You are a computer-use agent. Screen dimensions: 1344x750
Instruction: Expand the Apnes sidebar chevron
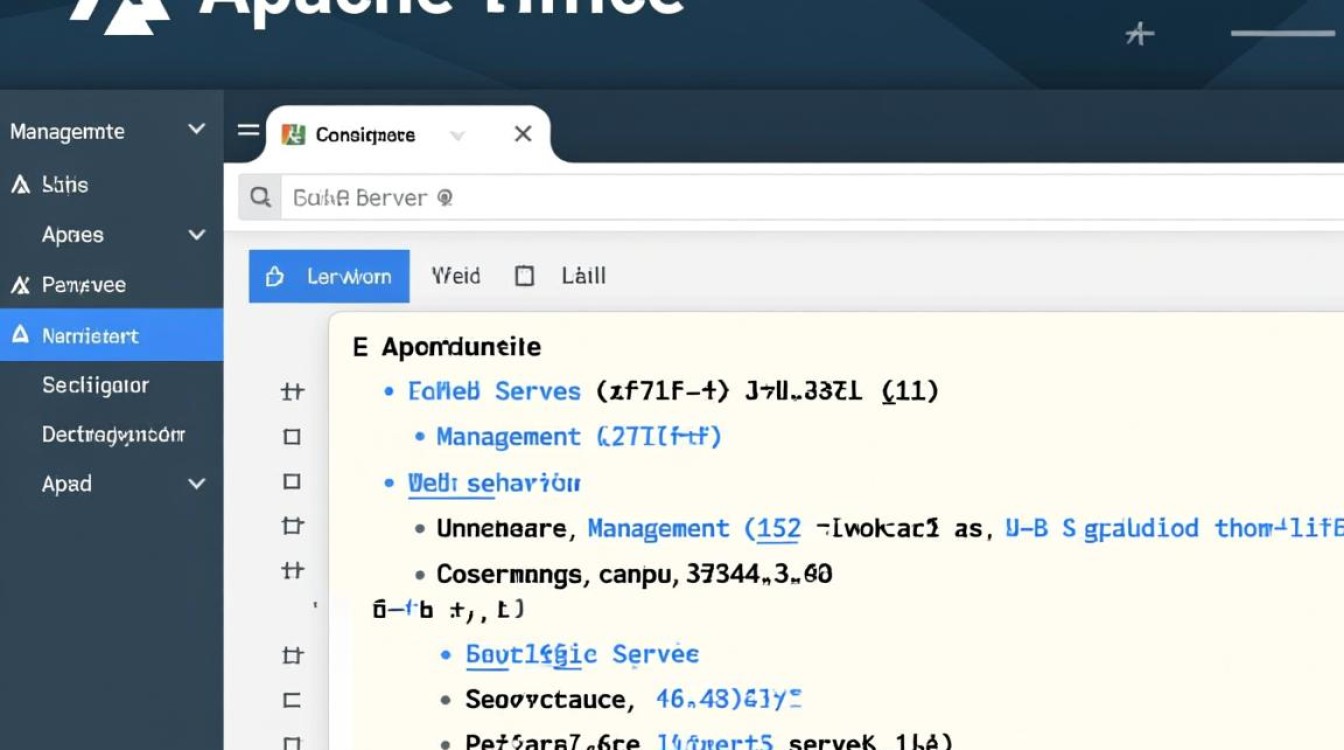[x=196, y=235]
